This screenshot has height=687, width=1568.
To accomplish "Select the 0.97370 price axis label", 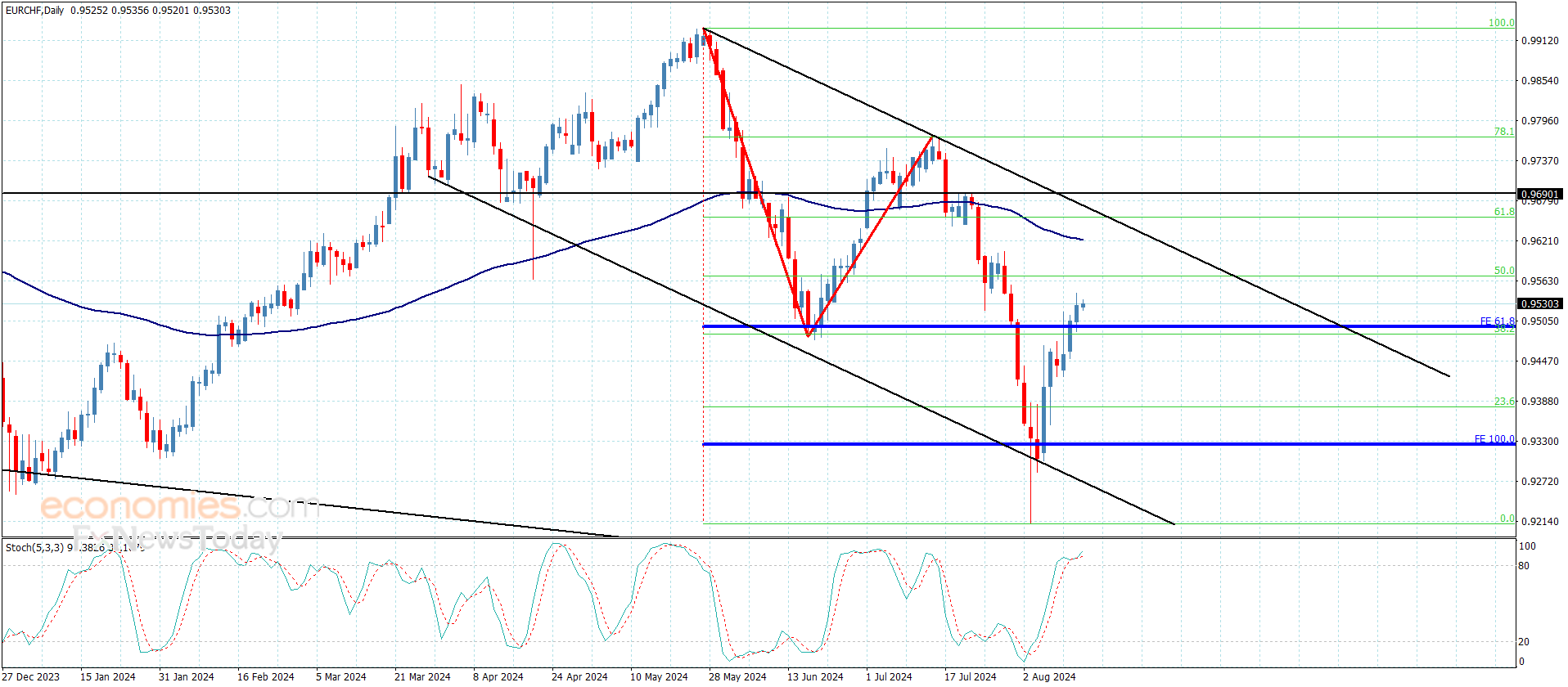I will point(1539,160).
